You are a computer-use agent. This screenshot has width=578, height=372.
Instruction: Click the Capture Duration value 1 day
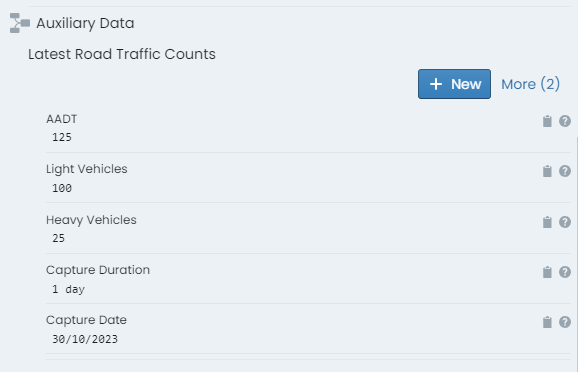click(68, 289)
